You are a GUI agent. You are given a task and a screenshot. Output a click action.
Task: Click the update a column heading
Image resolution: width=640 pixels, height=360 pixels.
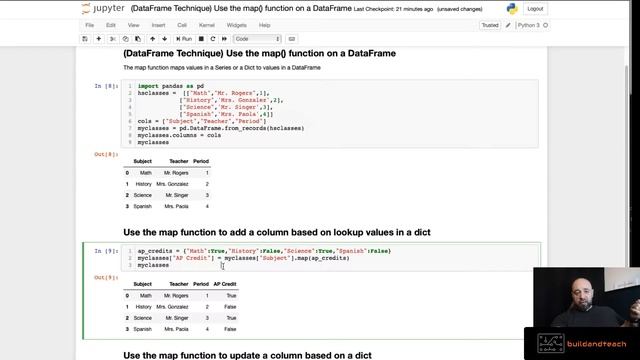pyautogui.click(x=247, y=355)
